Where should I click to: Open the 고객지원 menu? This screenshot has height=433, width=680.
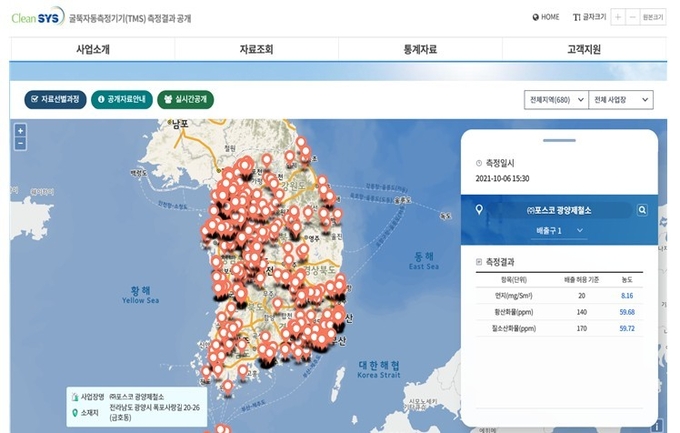pyautogui.click(x=583, y=49)
